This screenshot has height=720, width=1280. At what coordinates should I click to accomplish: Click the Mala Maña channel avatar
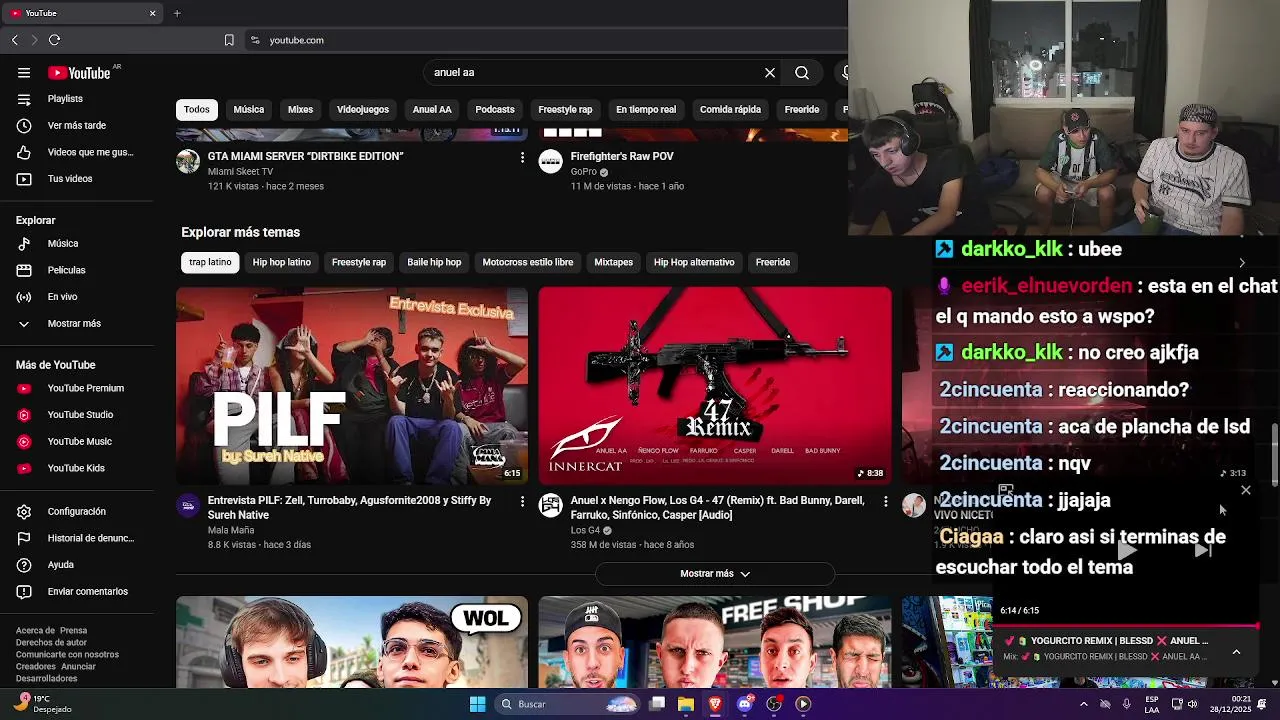click(x=188, y=506)
